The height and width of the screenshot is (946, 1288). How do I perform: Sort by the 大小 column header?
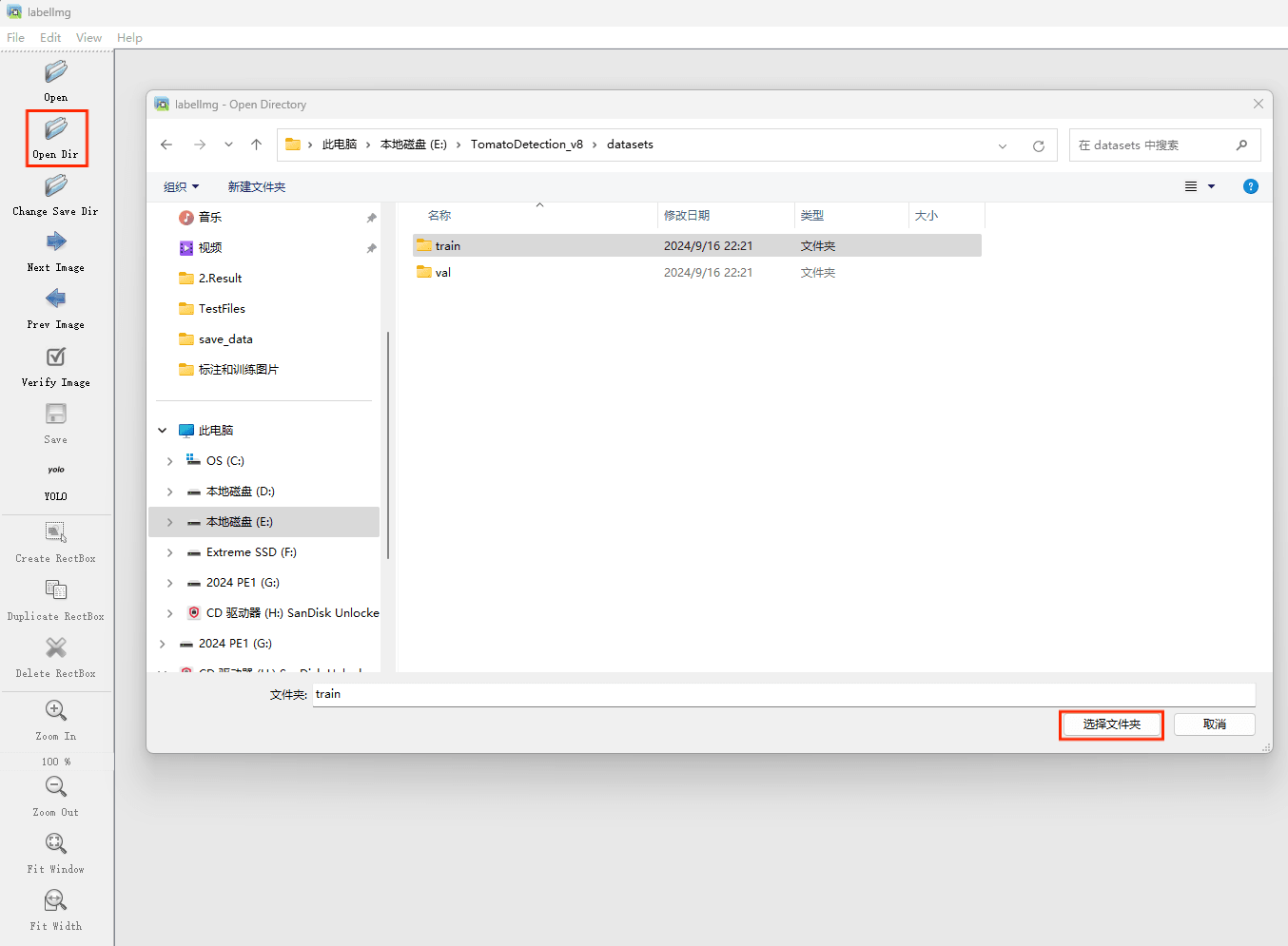(927, 216)
